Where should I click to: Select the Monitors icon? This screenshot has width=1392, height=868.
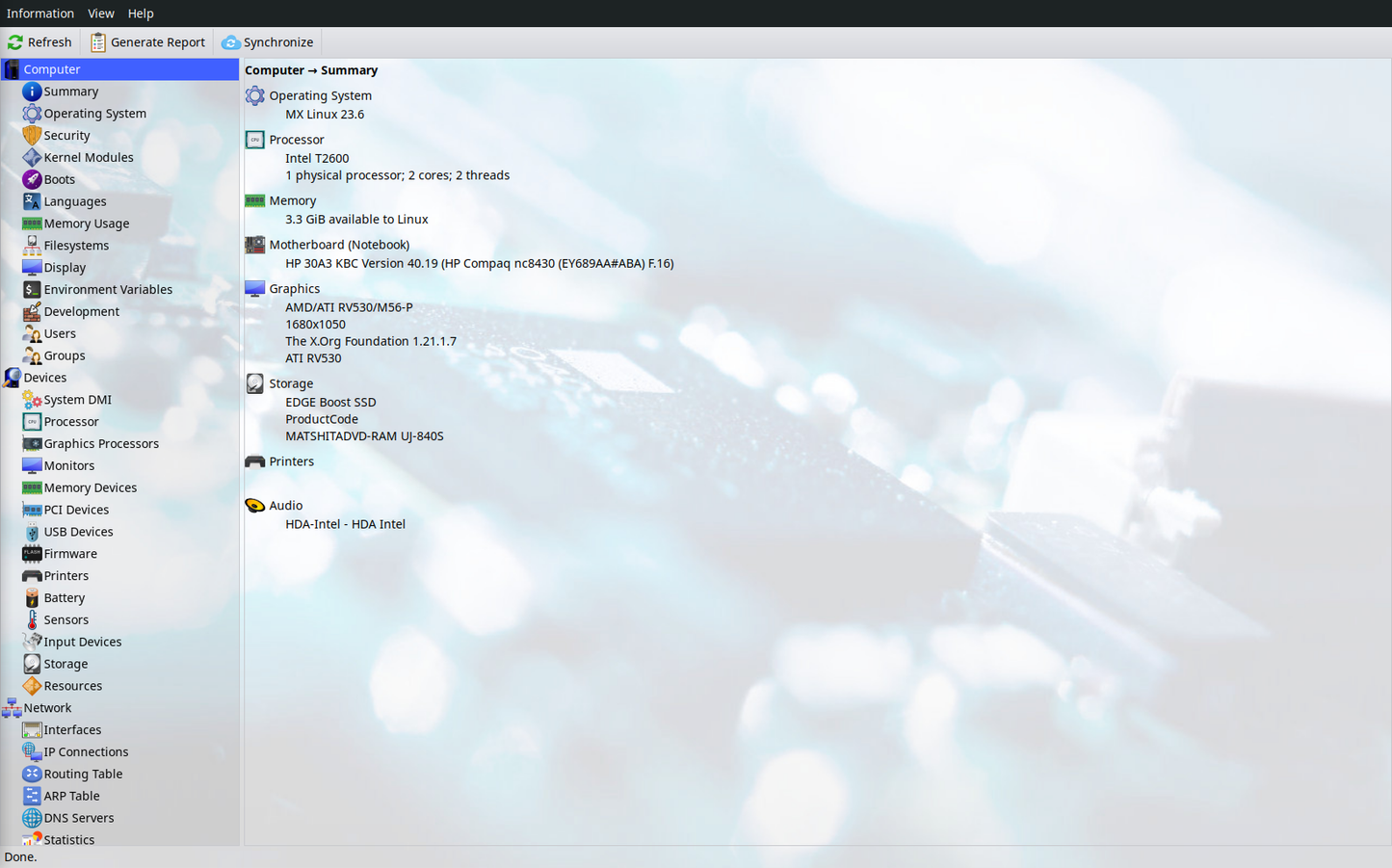(32, 465)
